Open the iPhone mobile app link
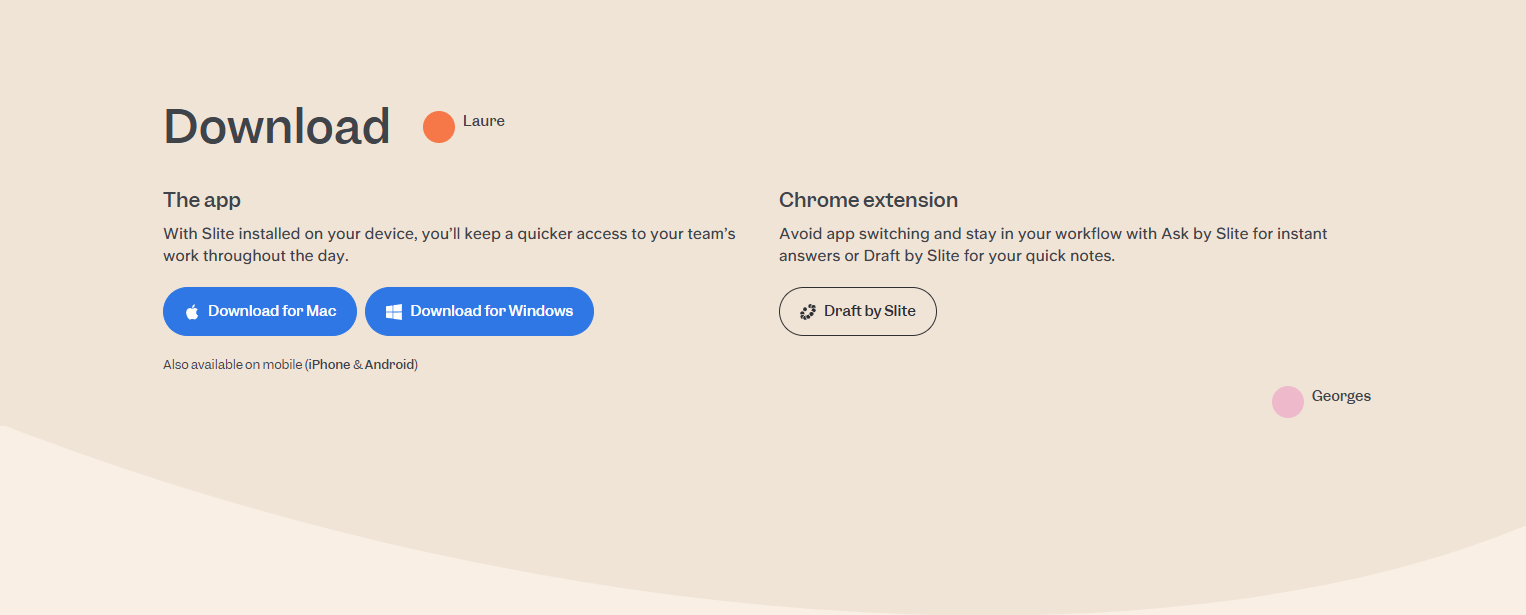The height and width of the screenshot is (615, 1526). [329, 365]
